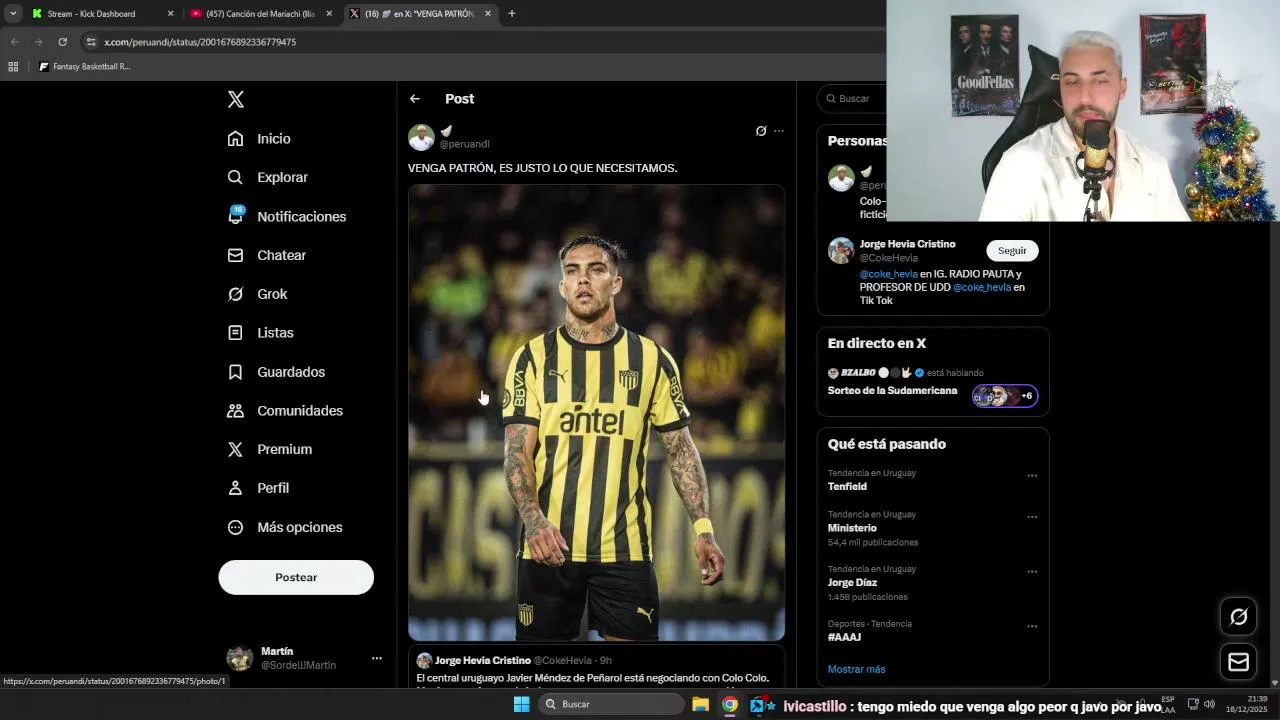Close the Kick Dashboard tab
Screen dimensions: 1280x720
170,14
